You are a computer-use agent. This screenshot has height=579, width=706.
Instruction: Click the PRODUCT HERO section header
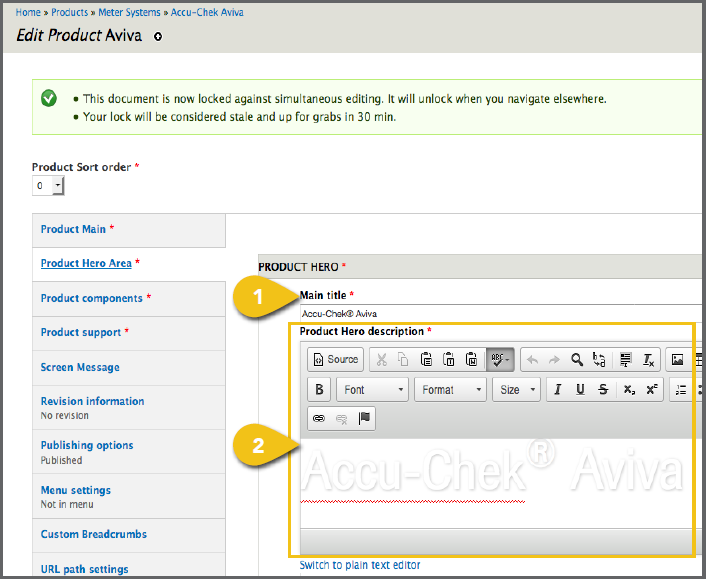click(480, 267)
